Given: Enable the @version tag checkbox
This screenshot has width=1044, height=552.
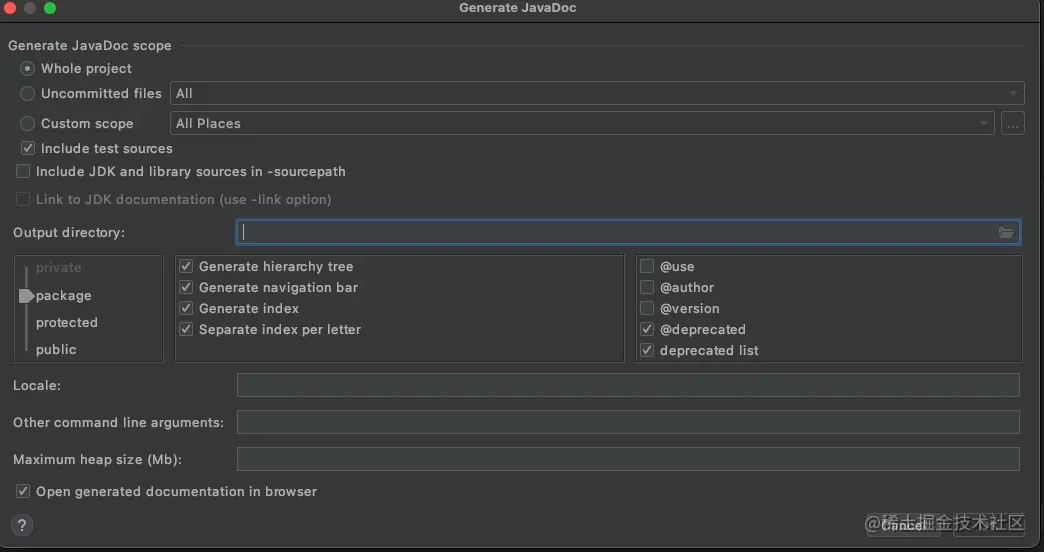Looking at the screenshot, I should coord(647,308).
